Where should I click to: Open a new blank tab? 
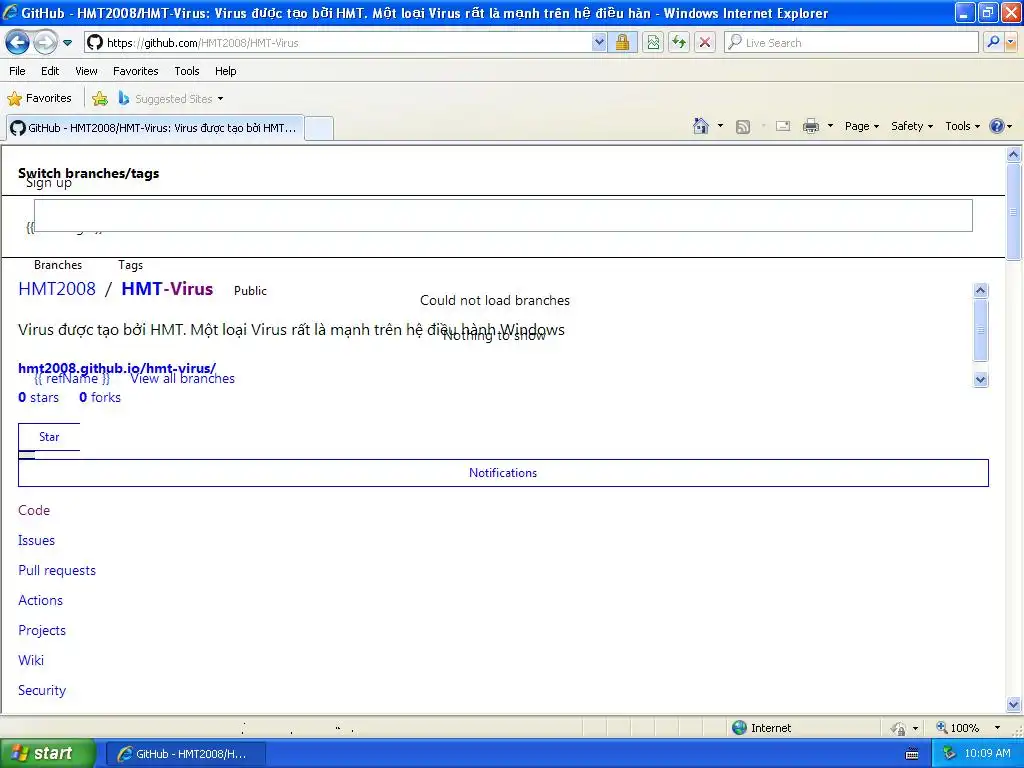click(x=319, y=128)
